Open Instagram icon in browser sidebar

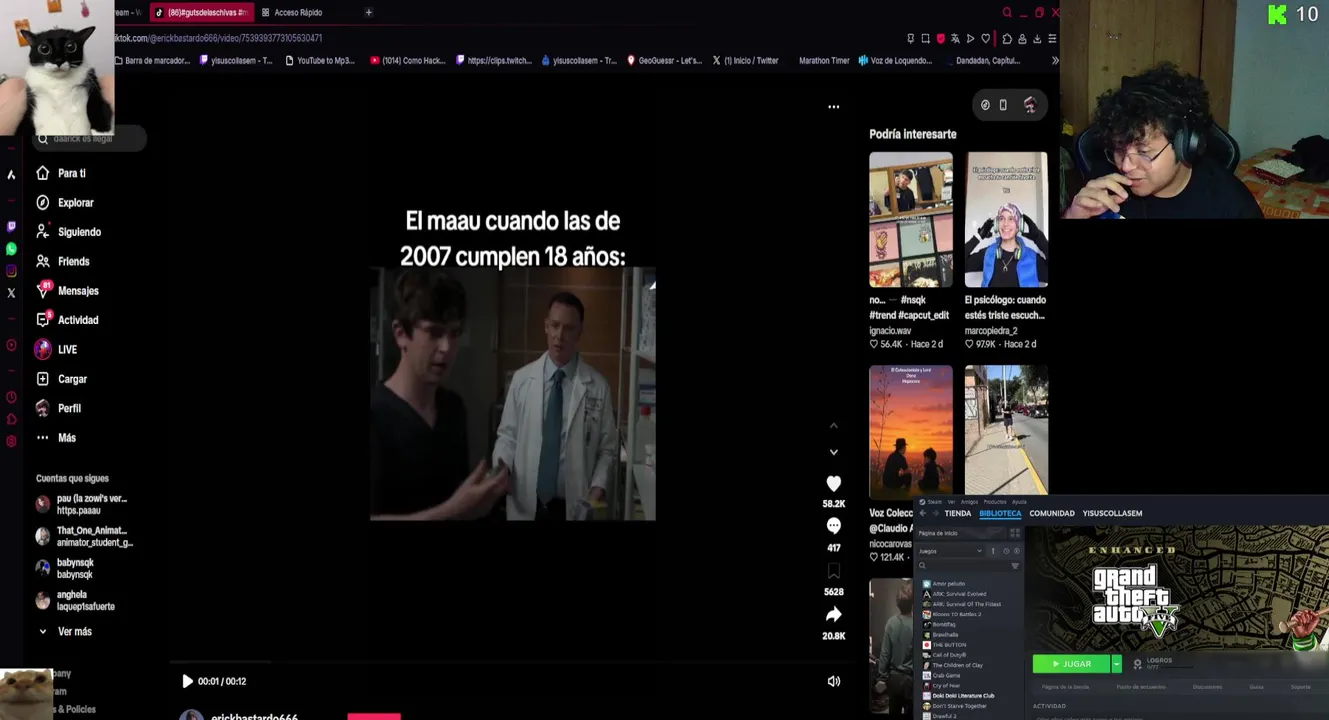pos(11,271)
